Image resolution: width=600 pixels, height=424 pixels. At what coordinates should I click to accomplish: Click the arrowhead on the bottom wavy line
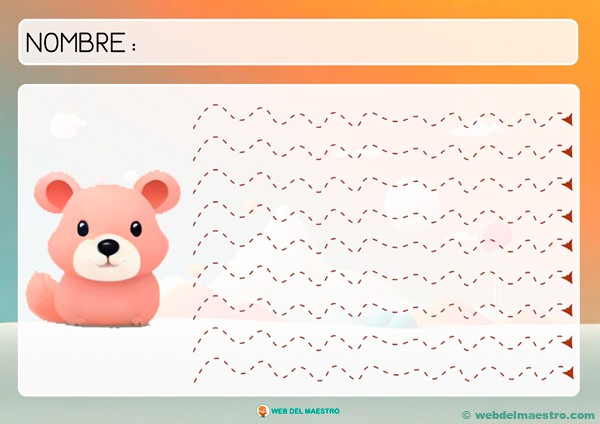point(567,373)
